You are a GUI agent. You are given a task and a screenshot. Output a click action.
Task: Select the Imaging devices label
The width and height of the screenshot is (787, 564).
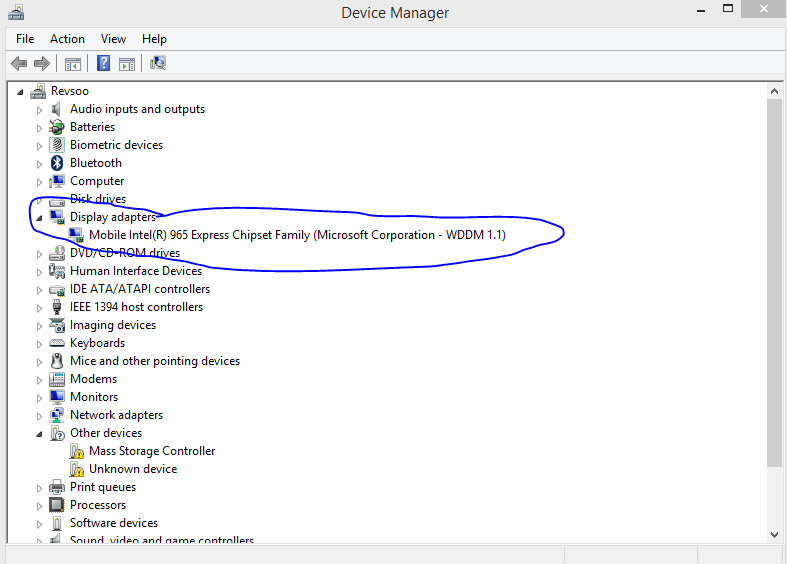113,325
